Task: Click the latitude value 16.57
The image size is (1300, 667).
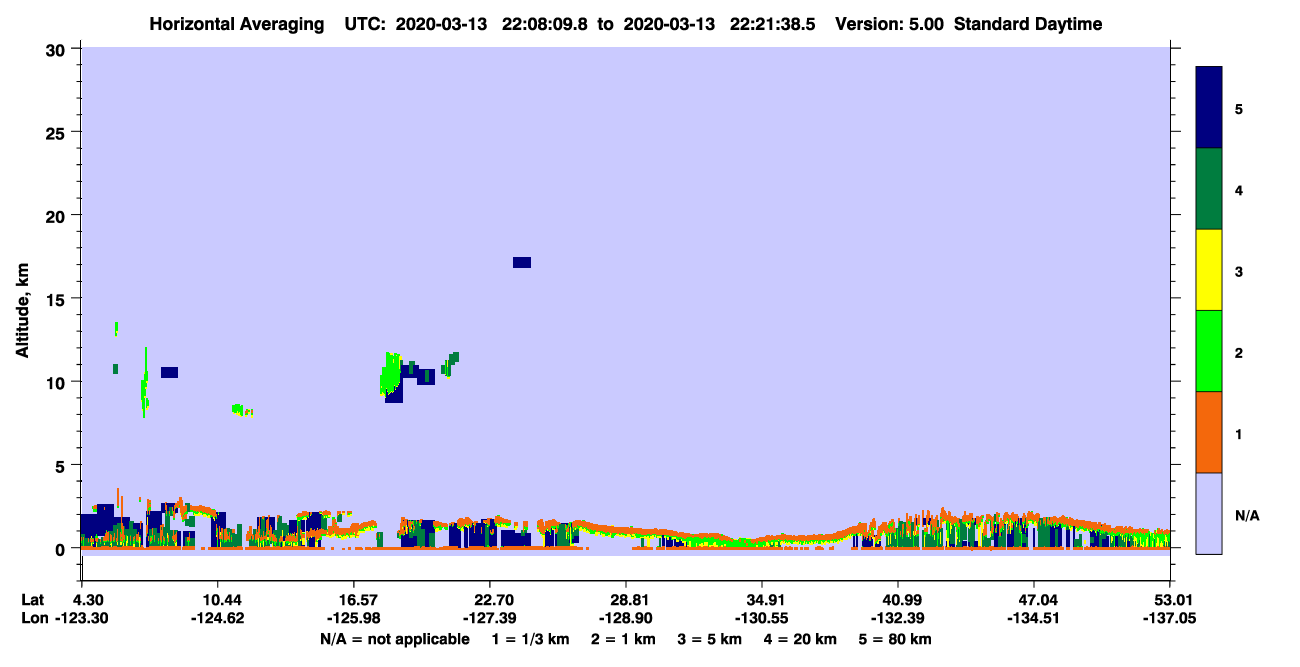Action: coord(353,600)
